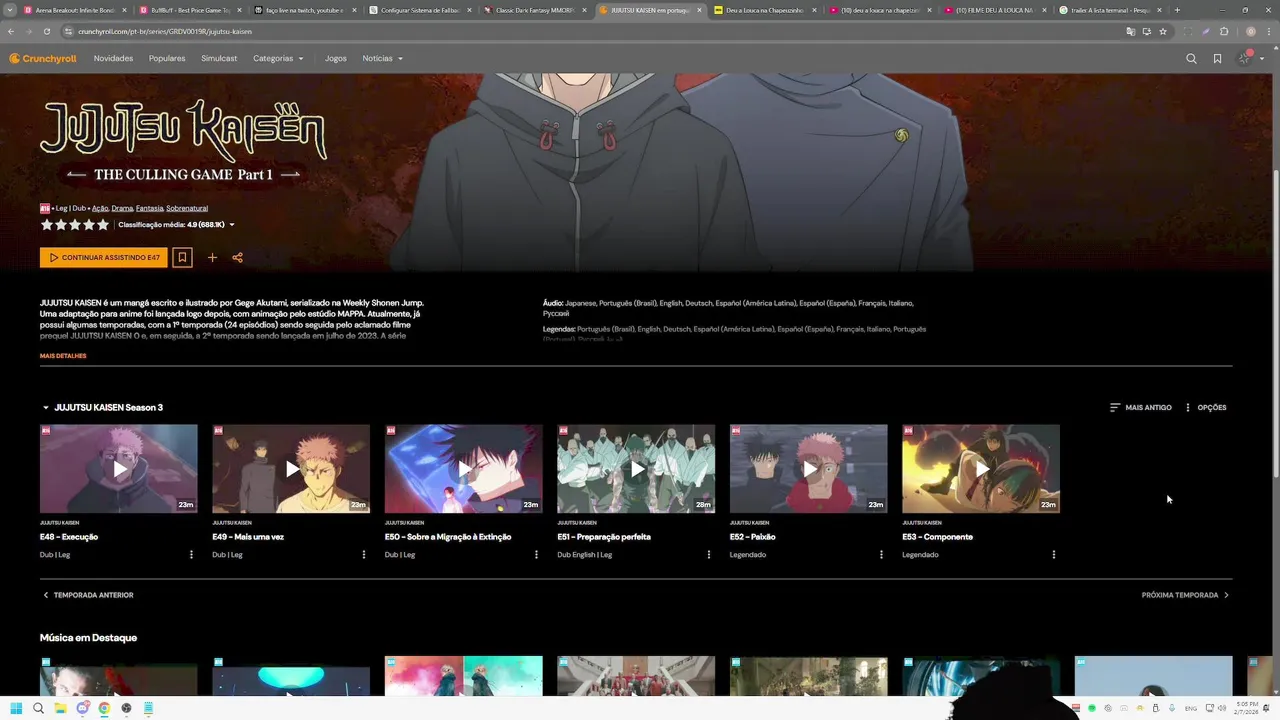Open the Chrome extensions icon
Viewport: 1280px width, 720px height.
pyautogui.click(x=1224, y=31)
